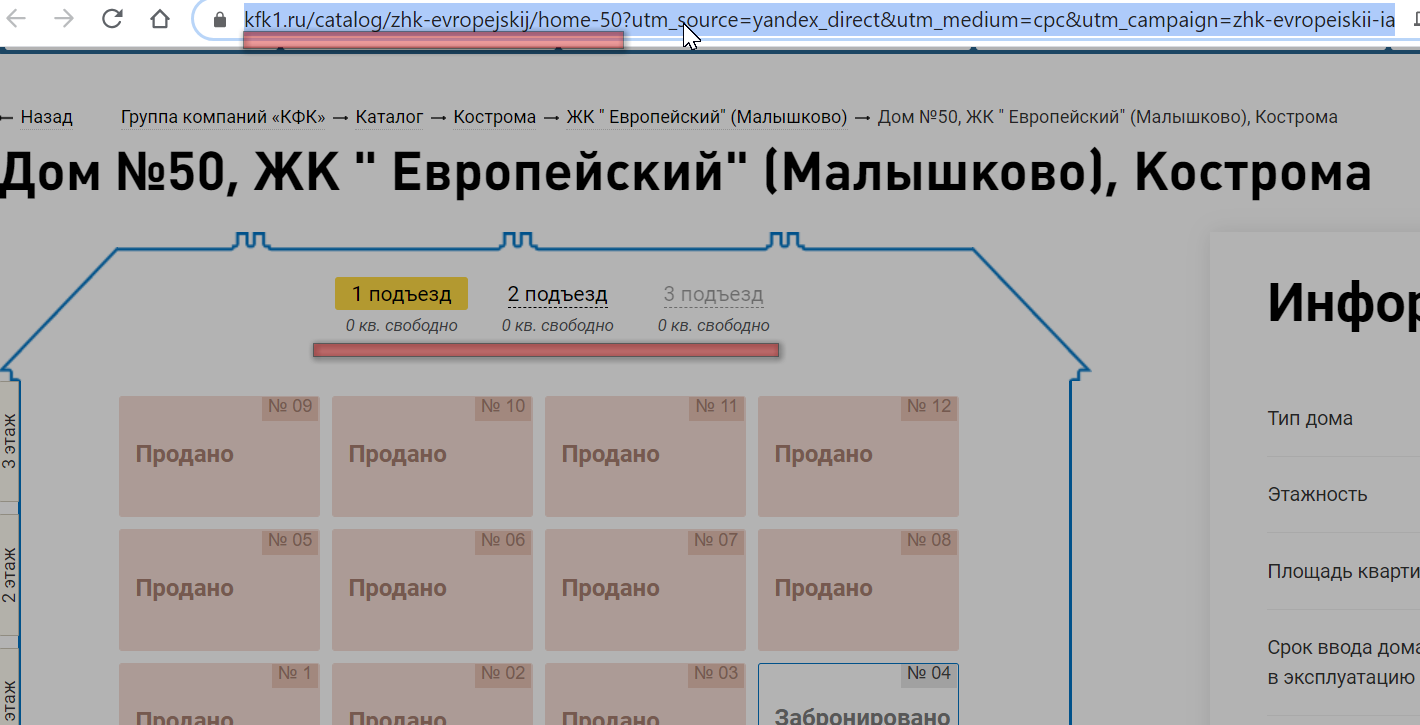Open the Кострома breadcrumb link
Viewport: 1420px width, 725px height.
point(495,117)
